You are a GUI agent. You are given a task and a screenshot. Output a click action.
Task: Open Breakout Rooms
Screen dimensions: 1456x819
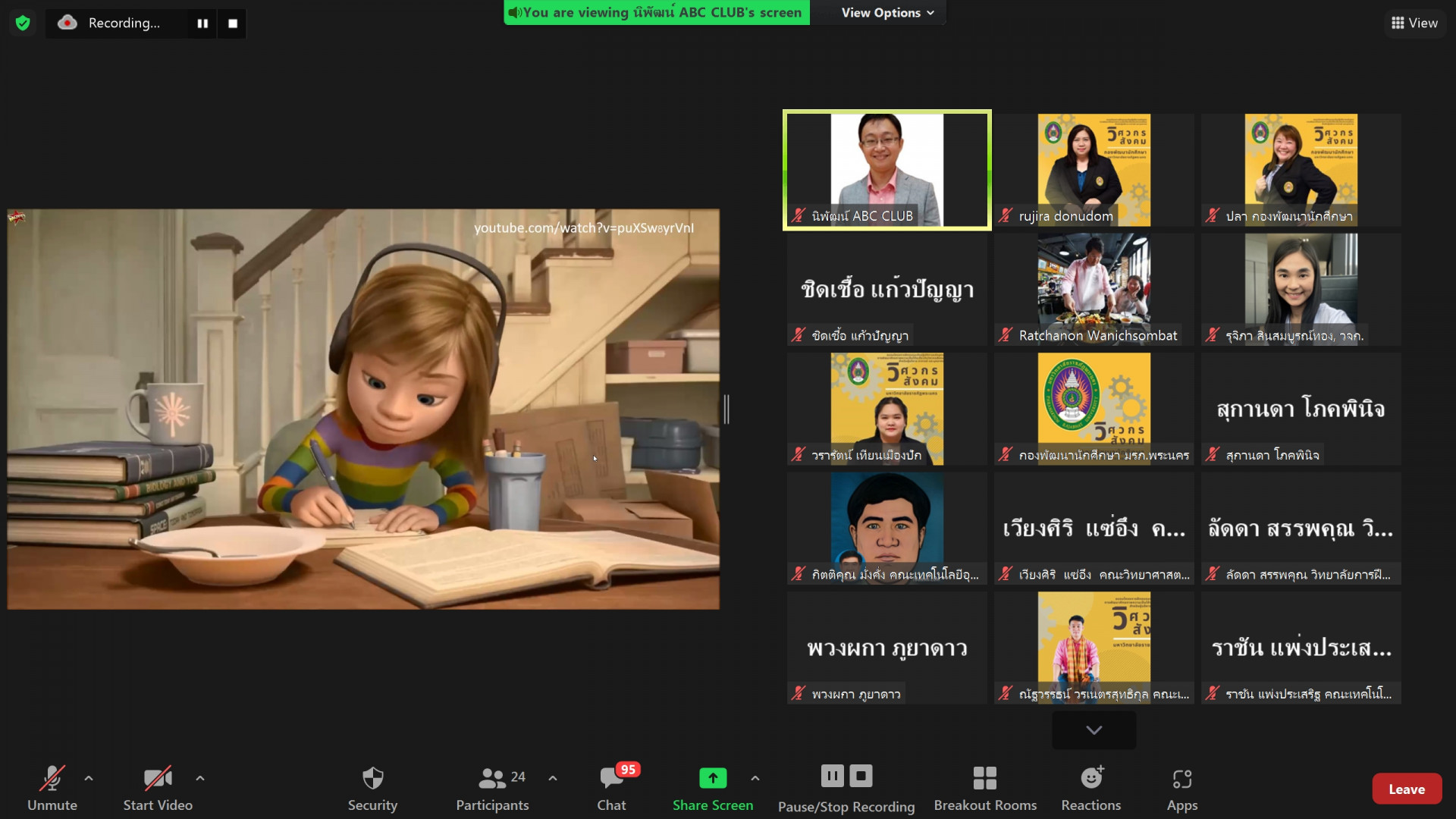point(985,789)
